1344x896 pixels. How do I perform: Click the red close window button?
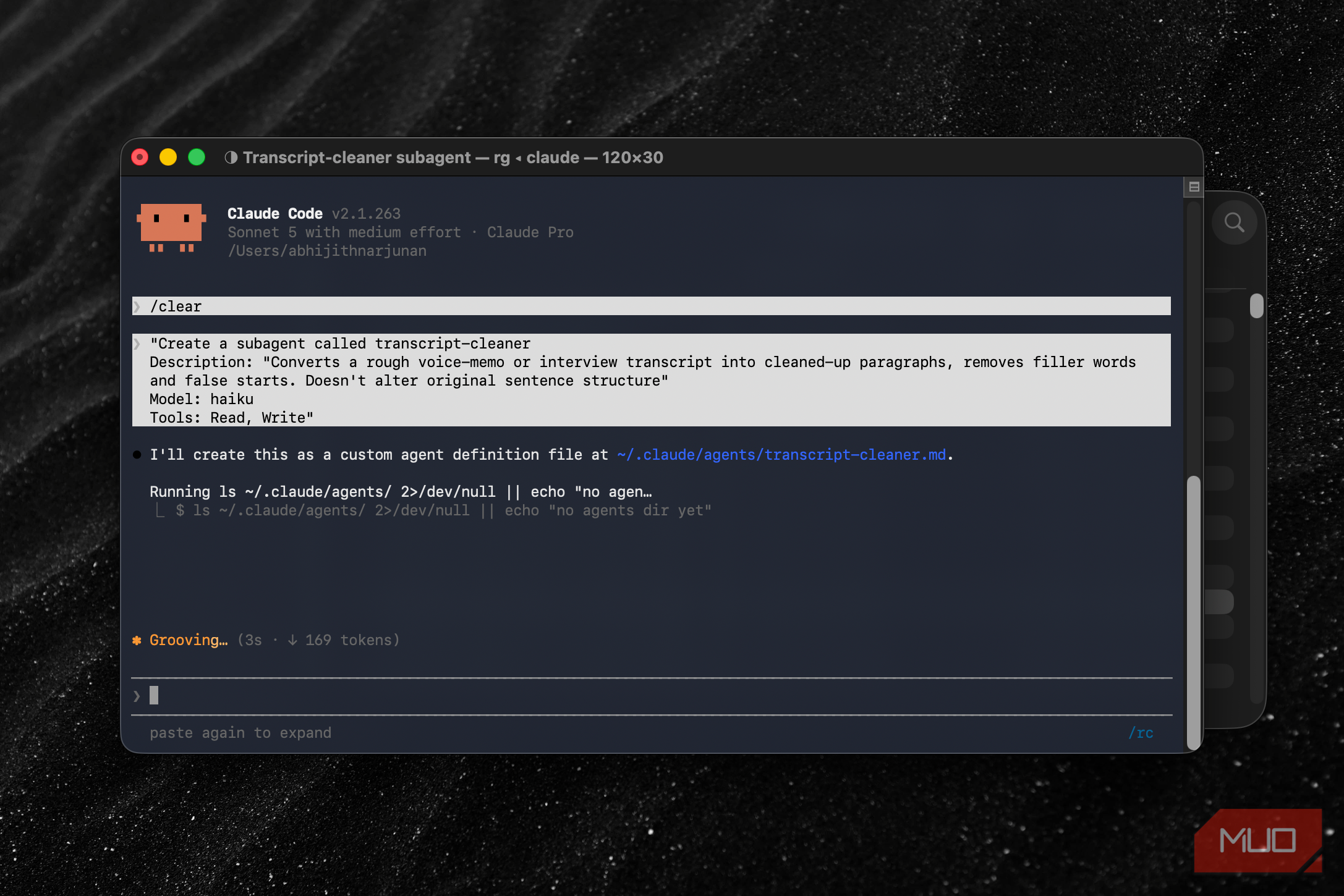coord(140,158)
